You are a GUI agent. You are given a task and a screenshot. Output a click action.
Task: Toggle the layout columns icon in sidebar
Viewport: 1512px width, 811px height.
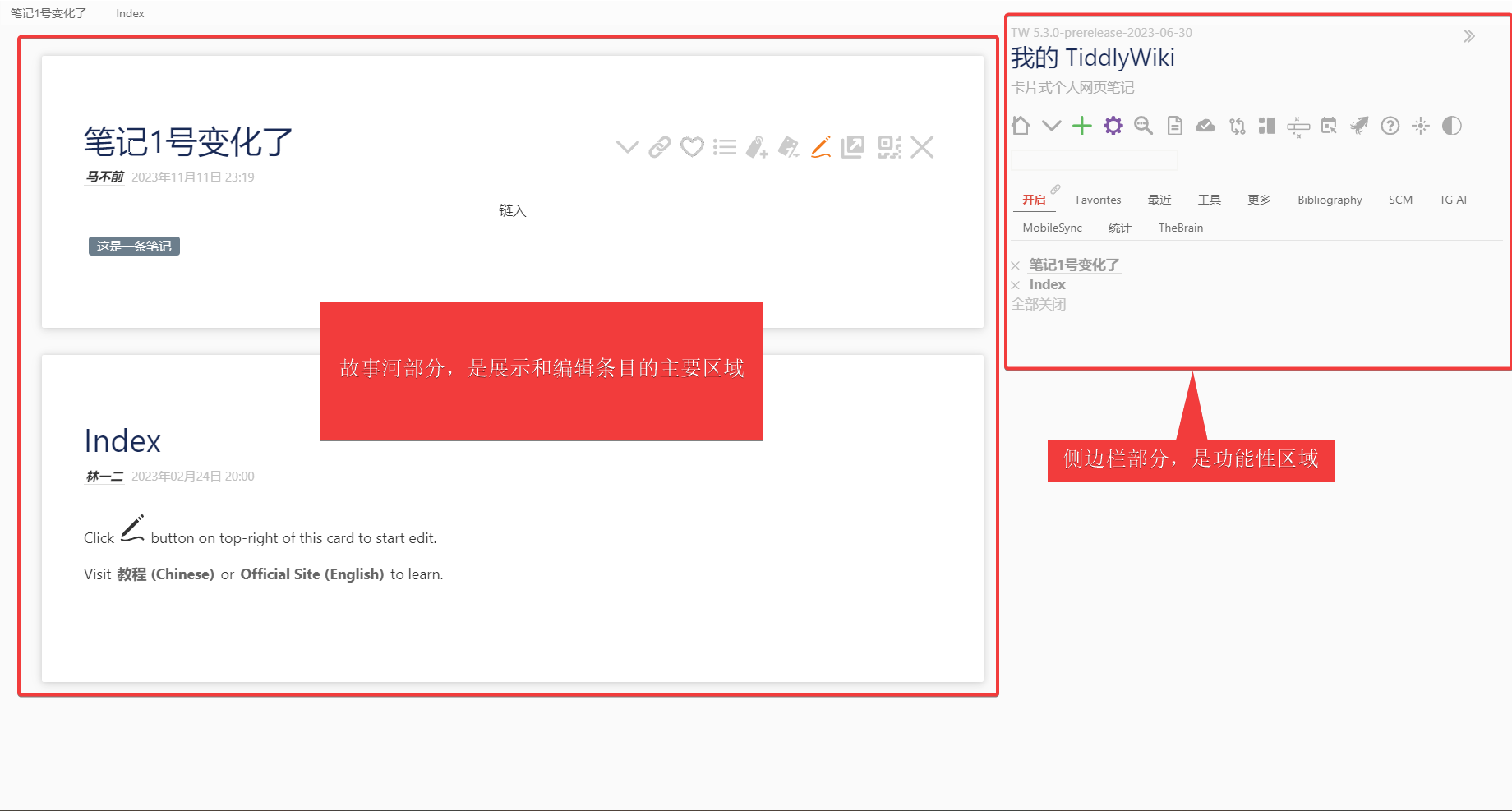point(1267,126)
